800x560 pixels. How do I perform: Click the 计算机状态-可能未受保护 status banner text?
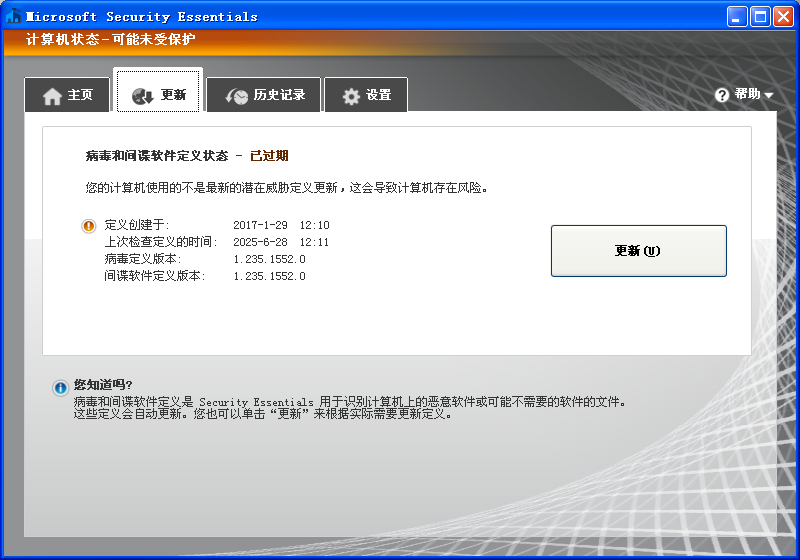[110, 39]
